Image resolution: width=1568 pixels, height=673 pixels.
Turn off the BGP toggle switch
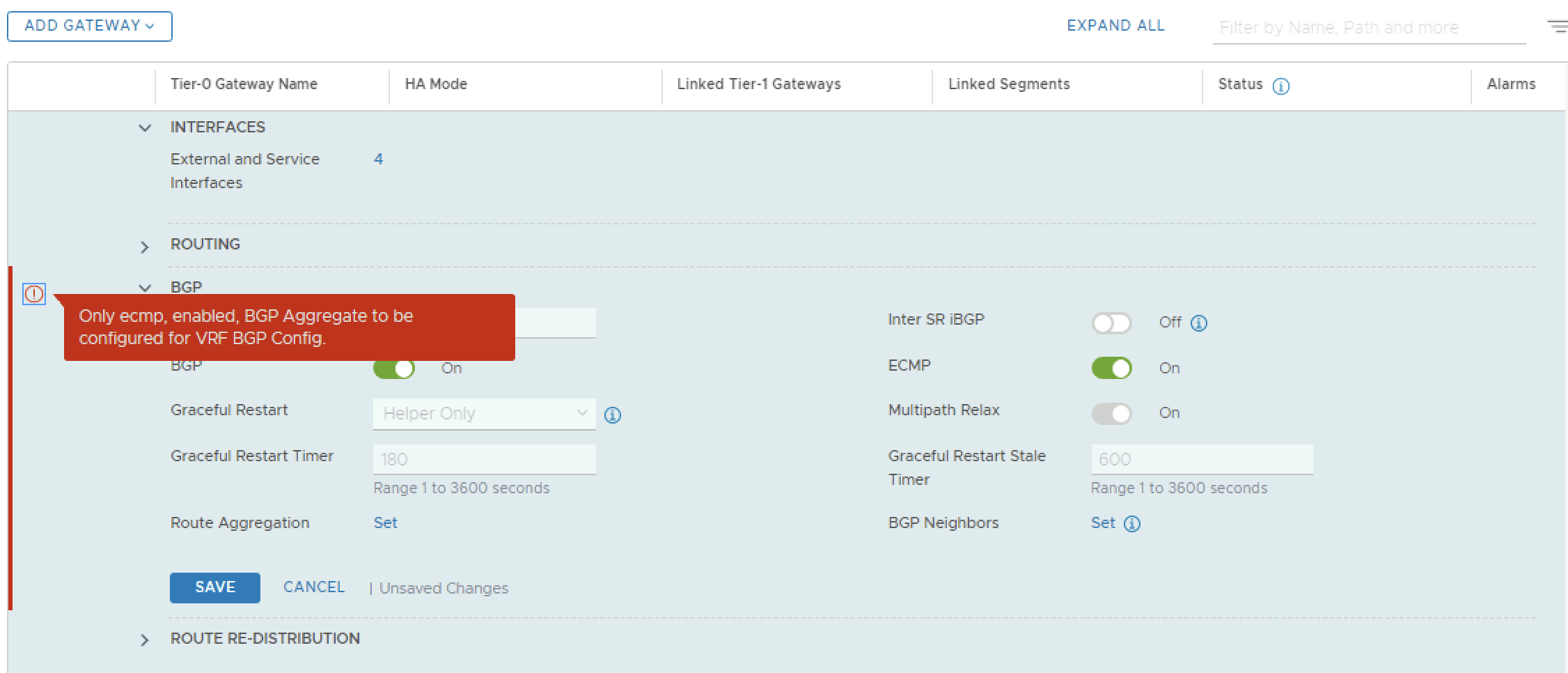(x=394, y=369)
